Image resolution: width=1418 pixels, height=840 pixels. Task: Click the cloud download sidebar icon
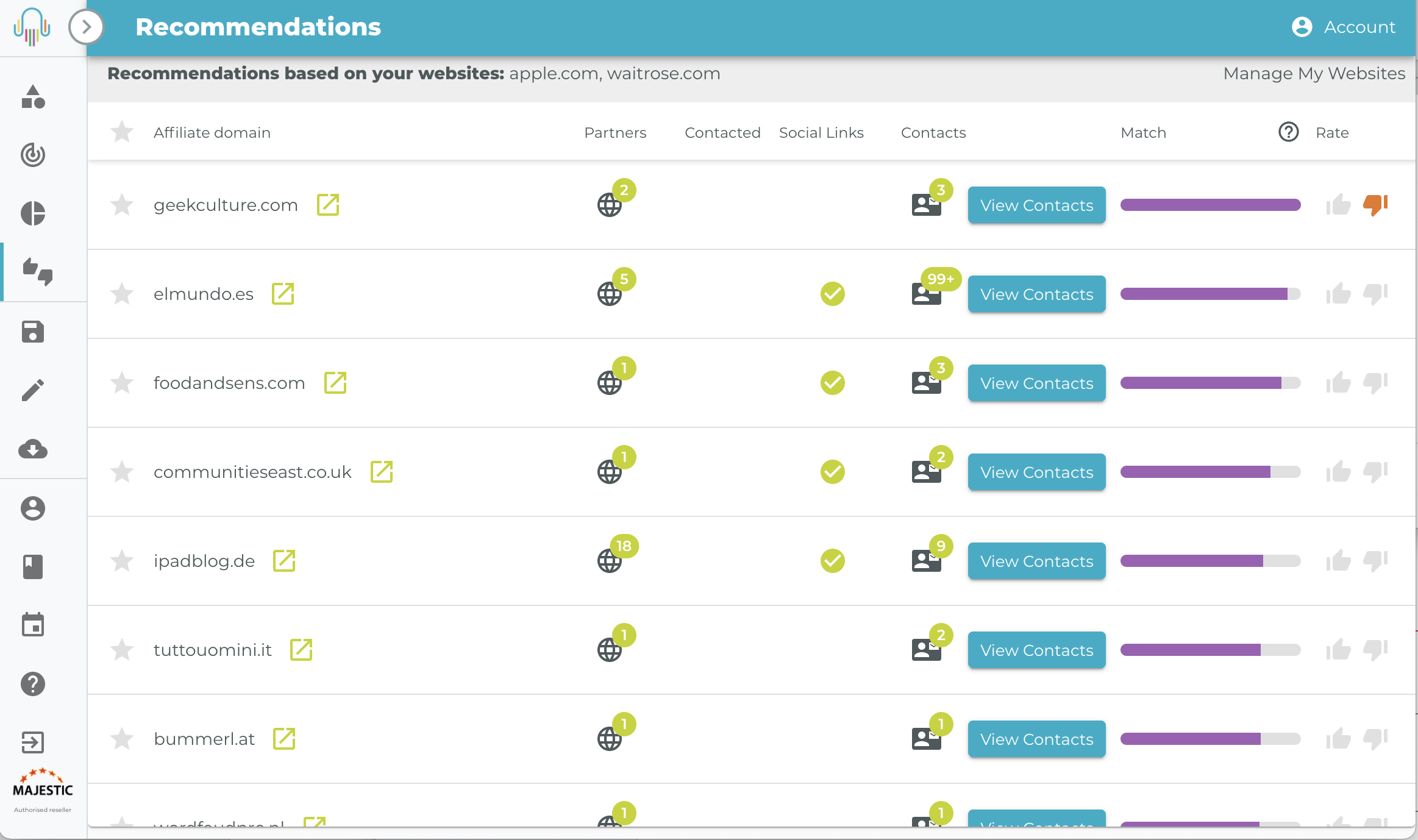point(33,449)
